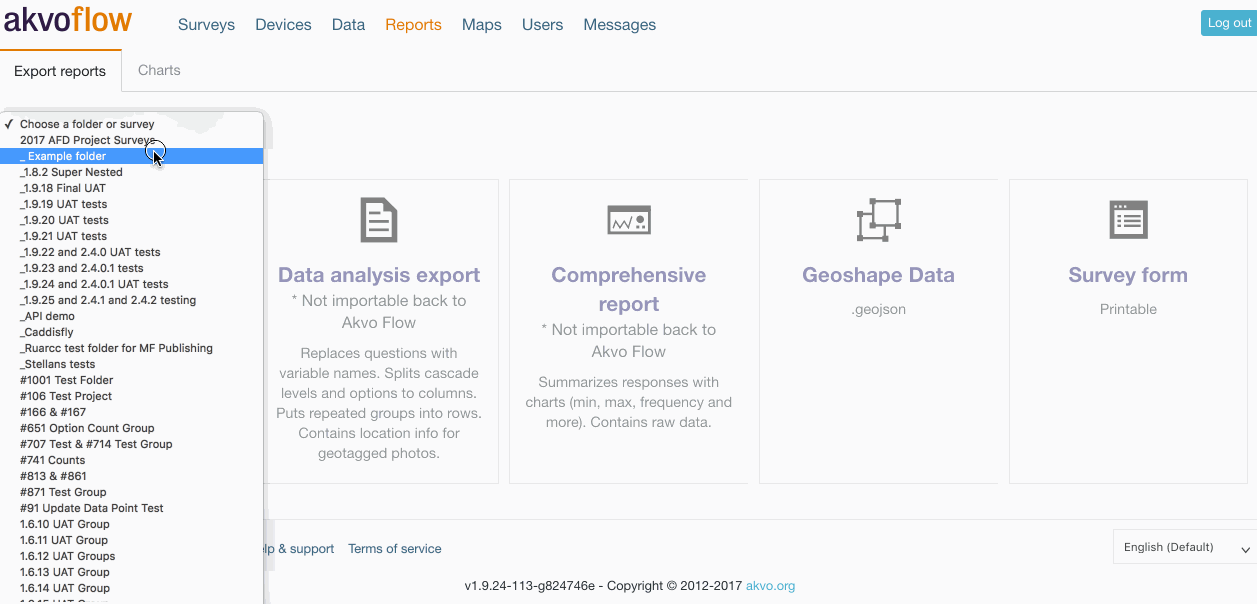The width and height of the screenshot is (1257, 604).
Task: Click the Geoshape Data polygon icon
Action: [879, 220]
